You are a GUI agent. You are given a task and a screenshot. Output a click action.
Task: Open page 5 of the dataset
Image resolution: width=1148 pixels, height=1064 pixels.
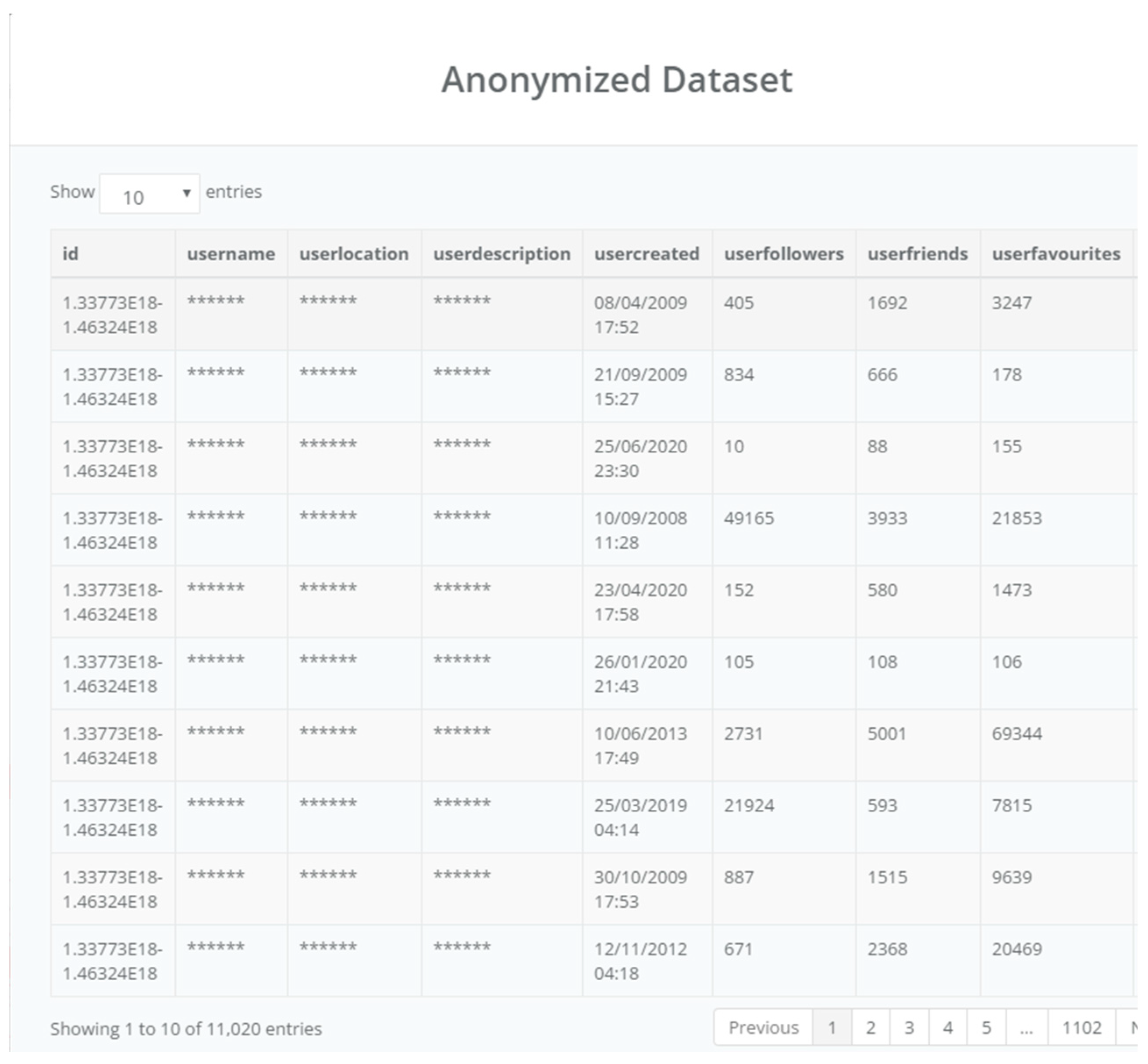986,1028
